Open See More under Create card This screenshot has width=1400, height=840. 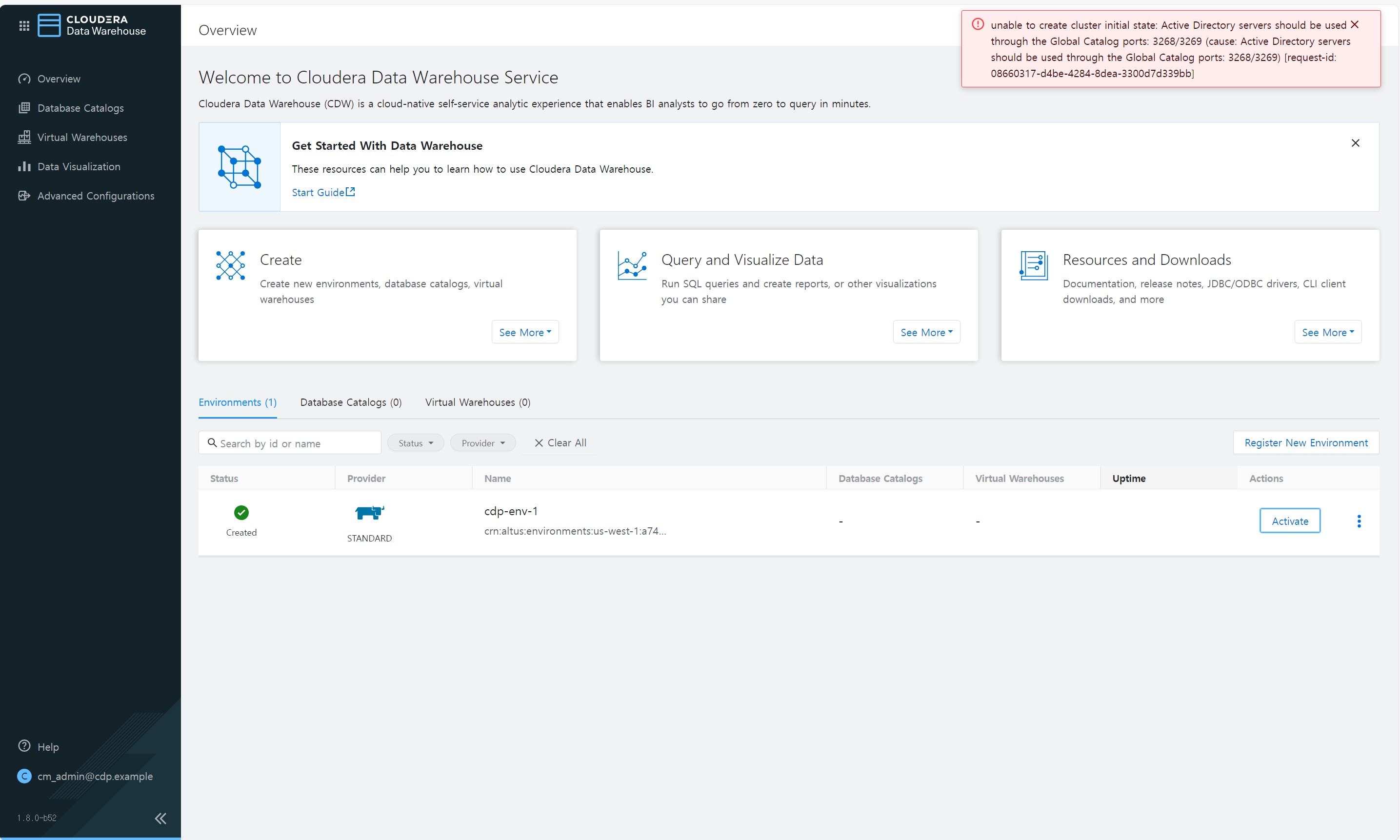tap(524, 332)
